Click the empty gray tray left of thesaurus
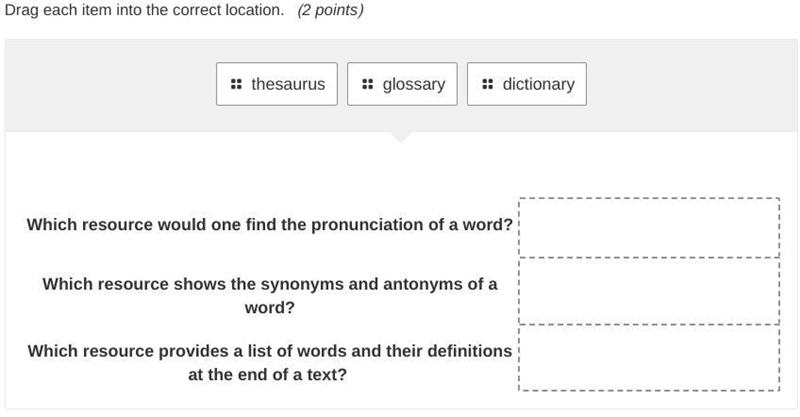 pyautogui.click(x=111, y=85)
